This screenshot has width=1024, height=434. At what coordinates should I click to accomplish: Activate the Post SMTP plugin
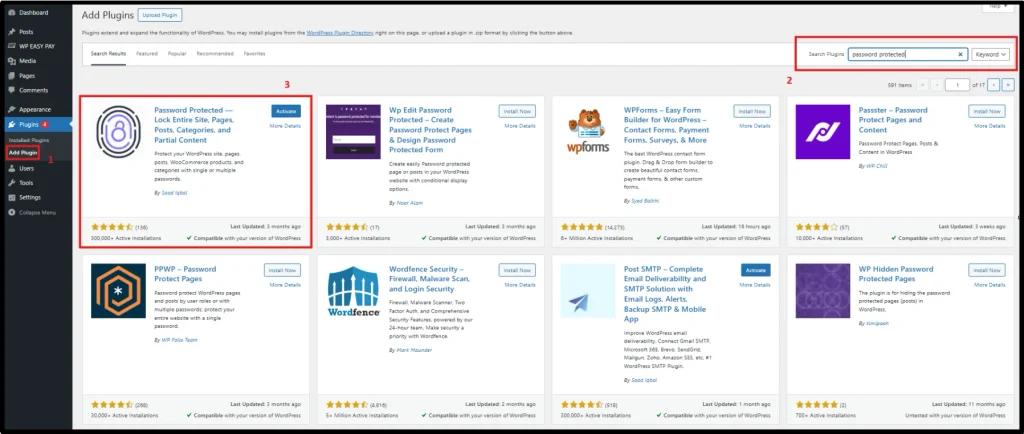click(x=756, y=270)
